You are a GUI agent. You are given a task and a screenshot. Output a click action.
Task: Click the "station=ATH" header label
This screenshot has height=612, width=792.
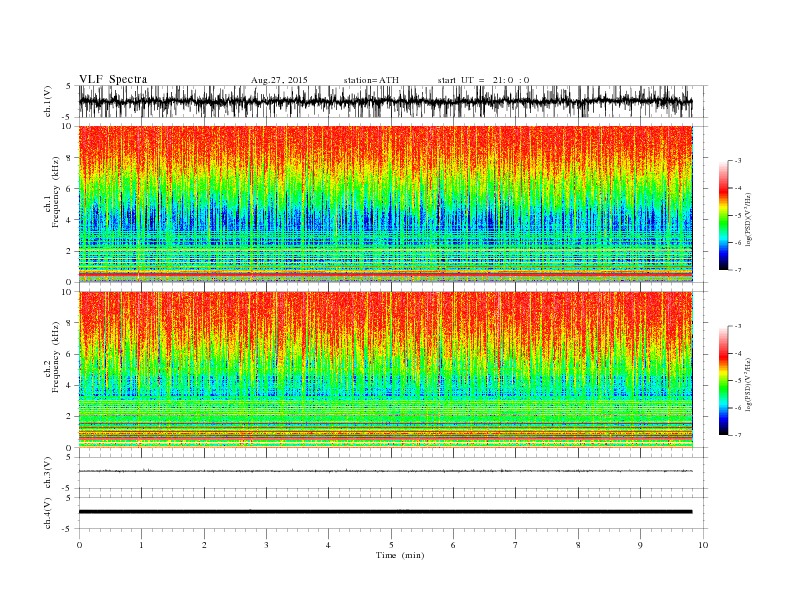371,80
